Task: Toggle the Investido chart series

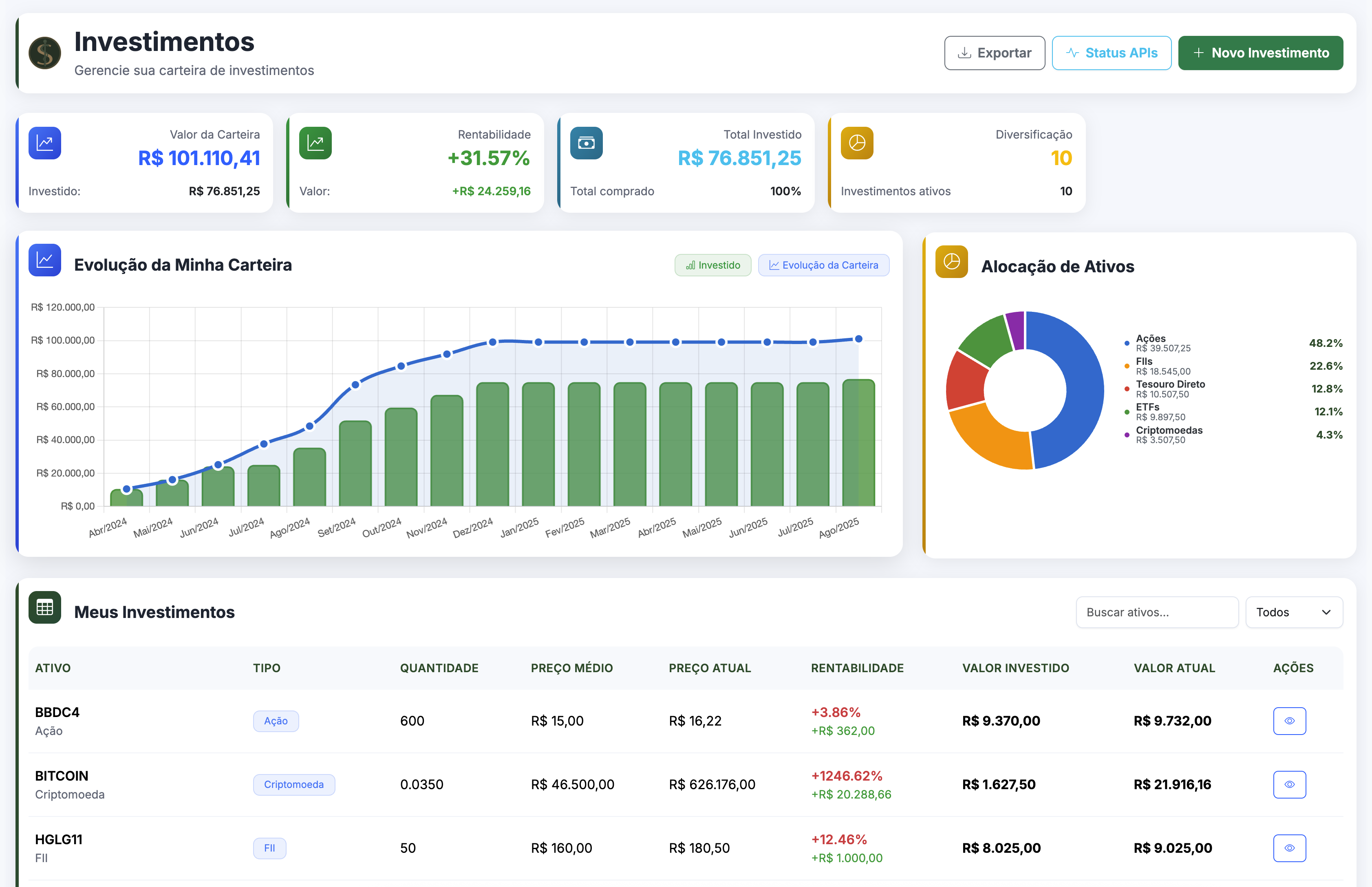Action: (712, 265)
